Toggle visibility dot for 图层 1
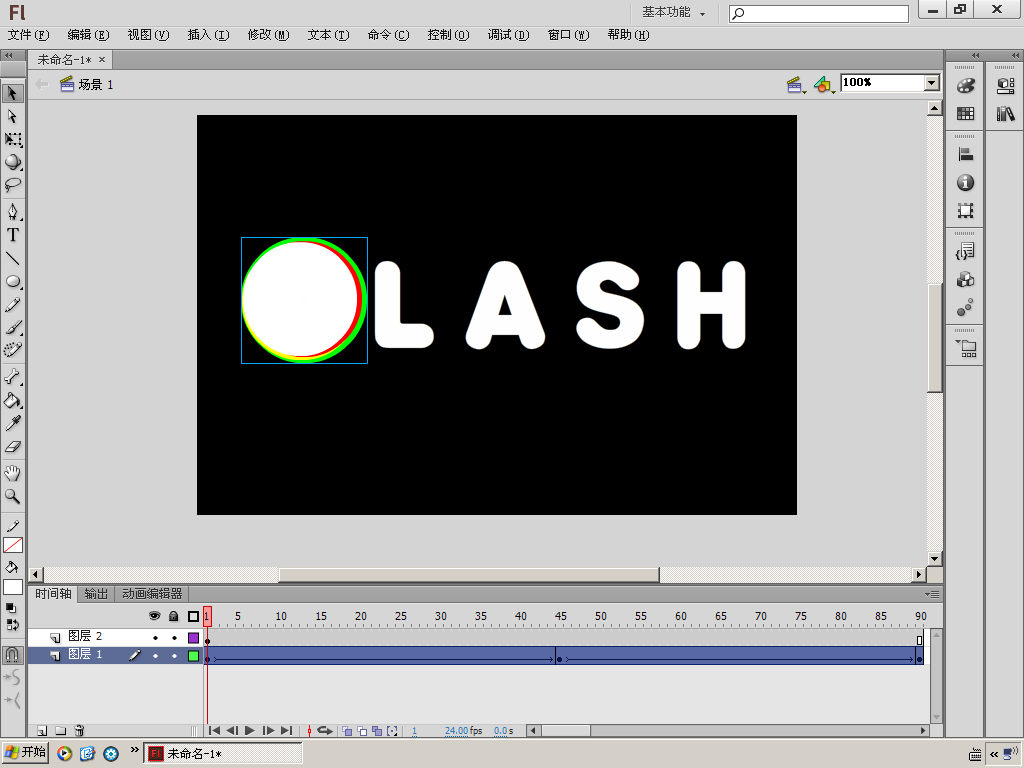Screen dimensions: 1024x768 [155, 656]
